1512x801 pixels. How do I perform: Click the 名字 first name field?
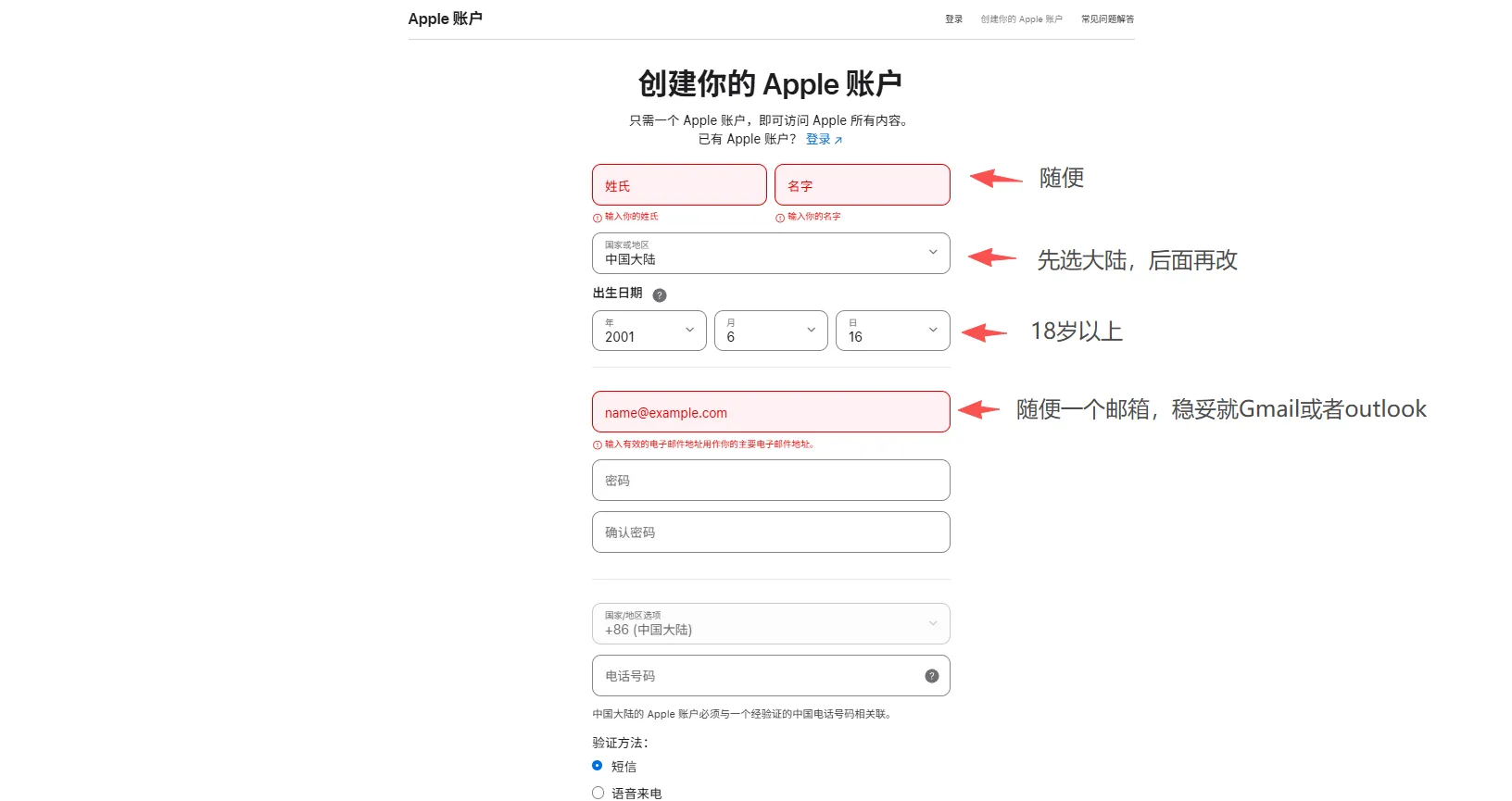pos(863,185)
